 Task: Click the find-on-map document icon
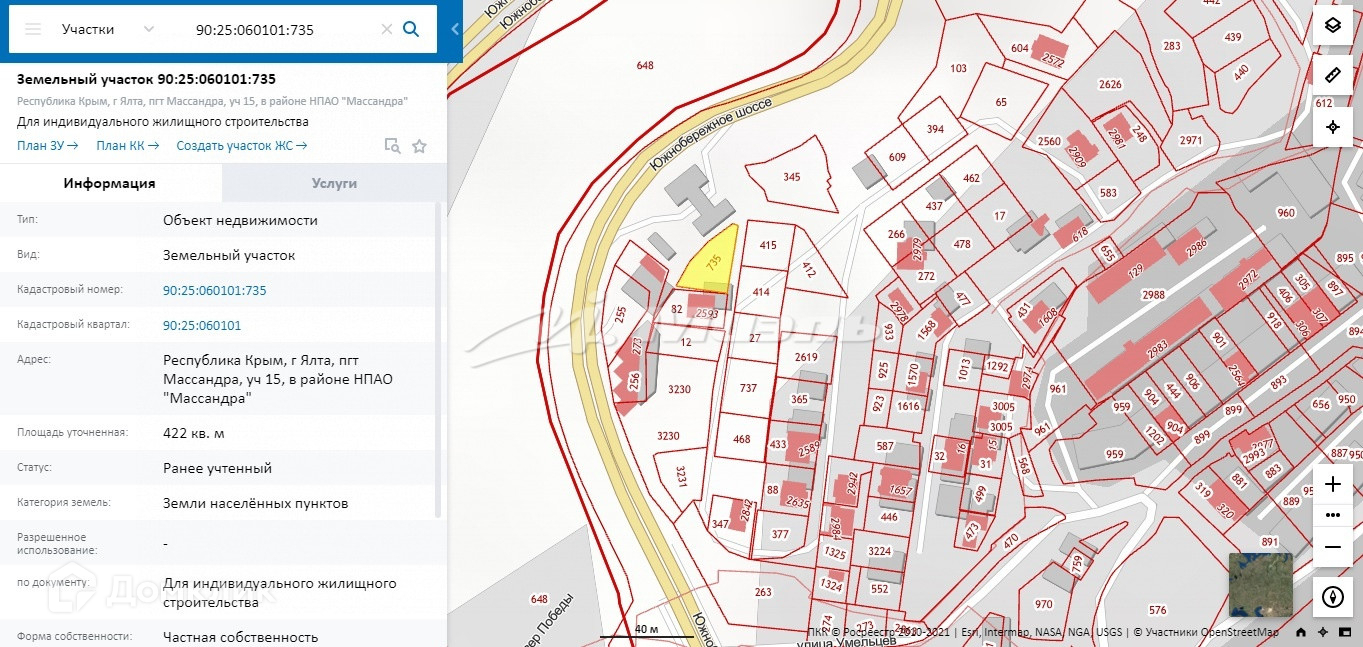pyautogui.click(x=393, y=146)
